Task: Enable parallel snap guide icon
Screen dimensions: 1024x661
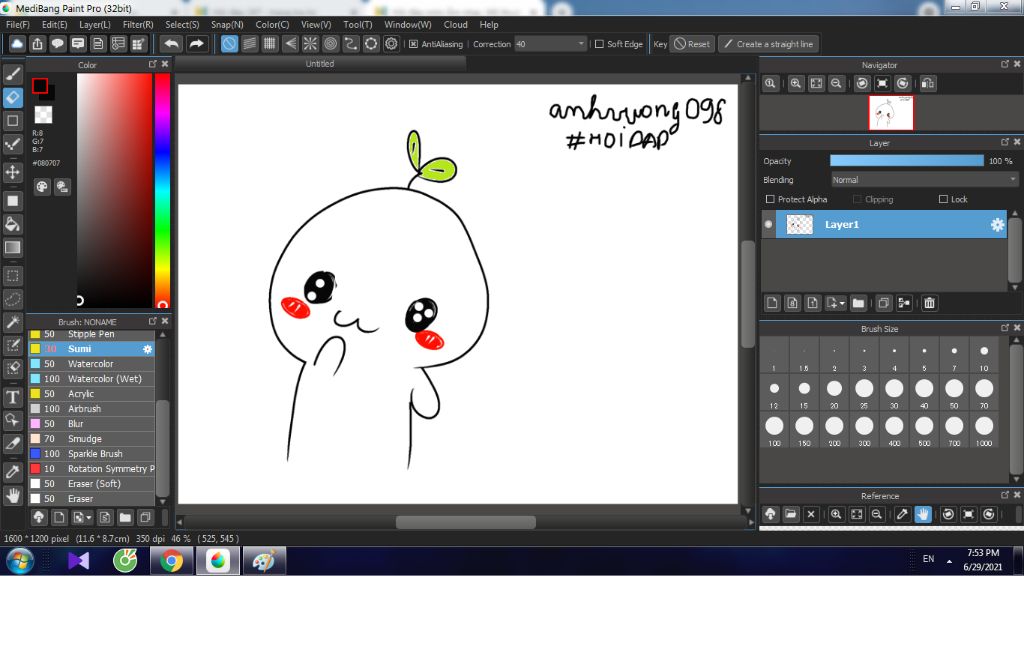Action: pos(249,44)
